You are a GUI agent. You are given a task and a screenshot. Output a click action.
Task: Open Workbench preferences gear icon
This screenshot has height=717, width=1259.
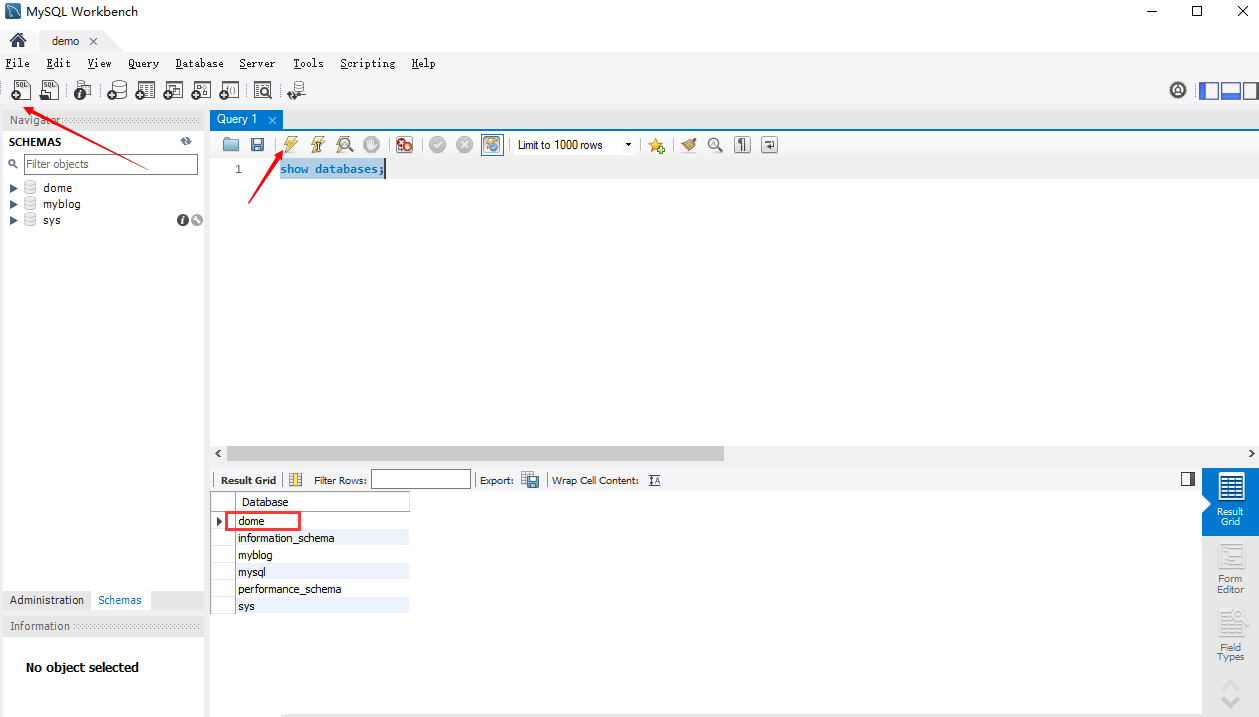pos(1178,91)
